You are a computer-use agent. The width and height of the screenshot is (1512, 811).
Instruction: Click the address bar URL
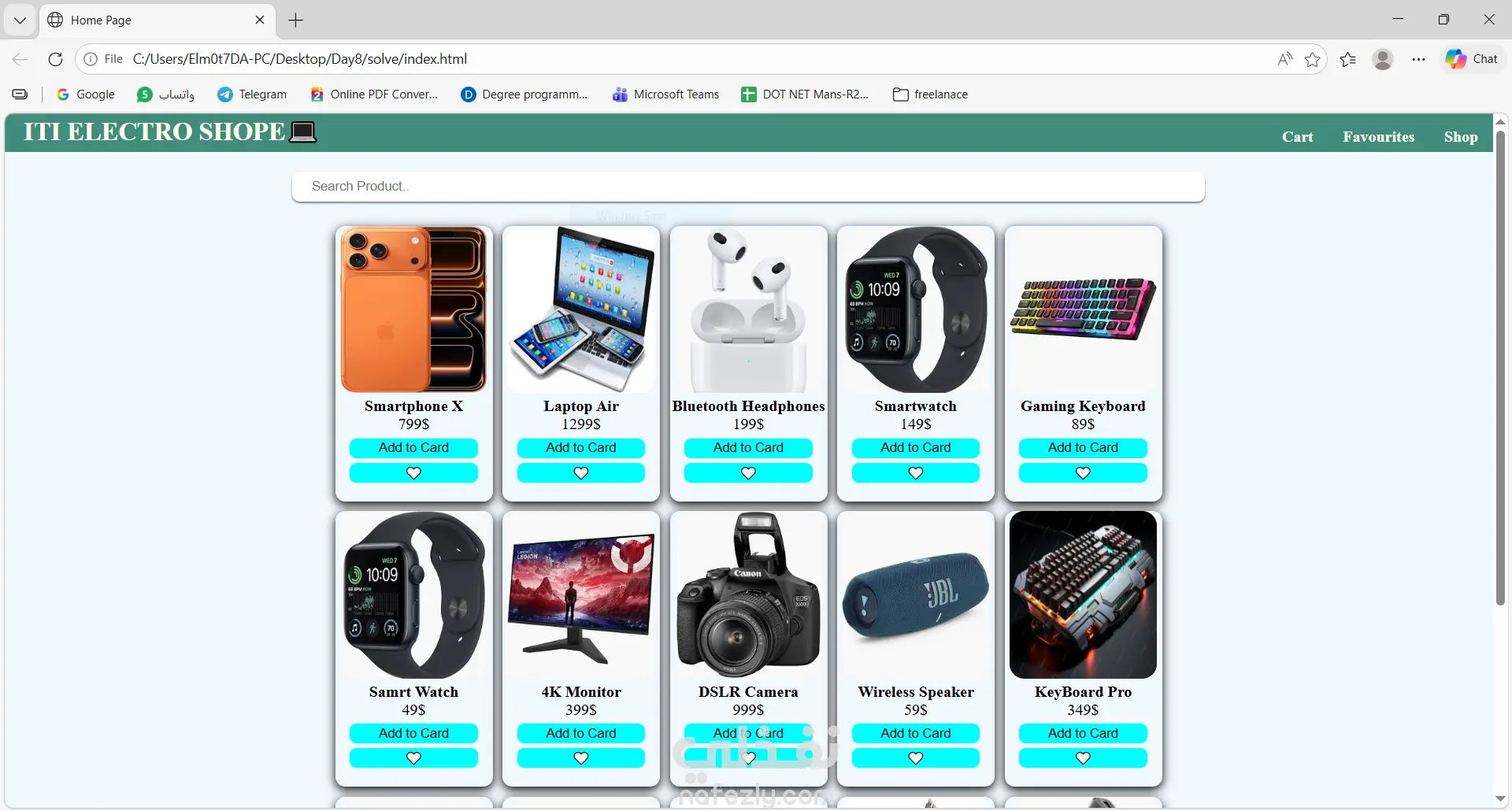[300, 59]
